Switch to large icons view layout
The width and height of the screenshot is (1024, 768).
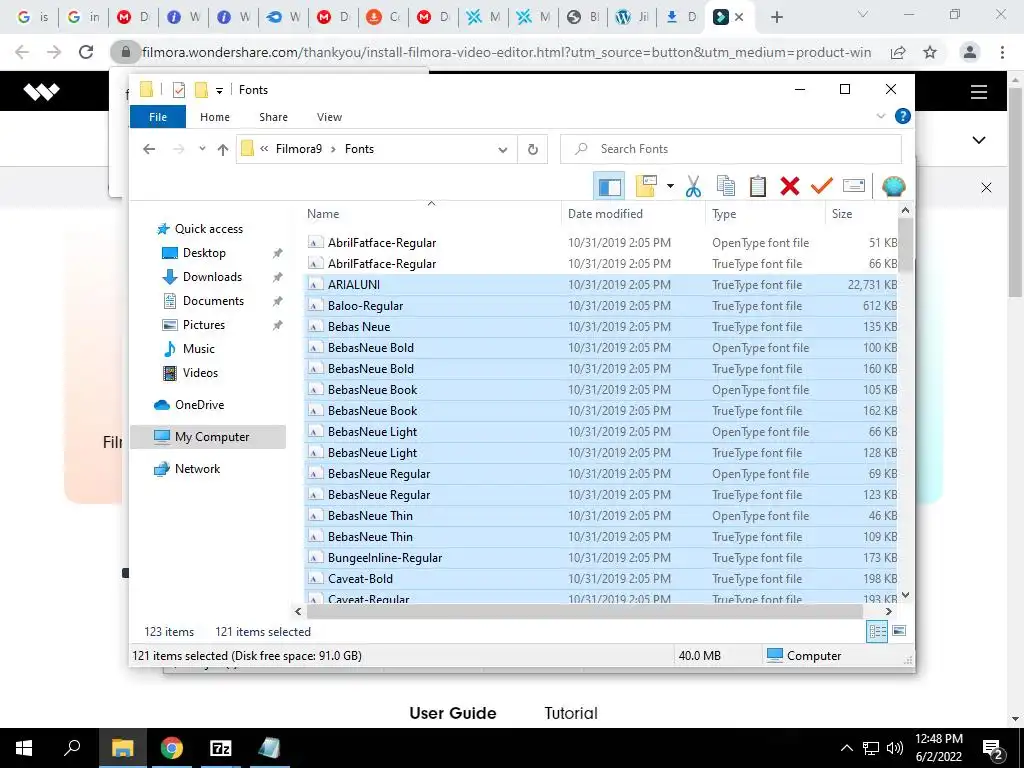coord(899,631)
